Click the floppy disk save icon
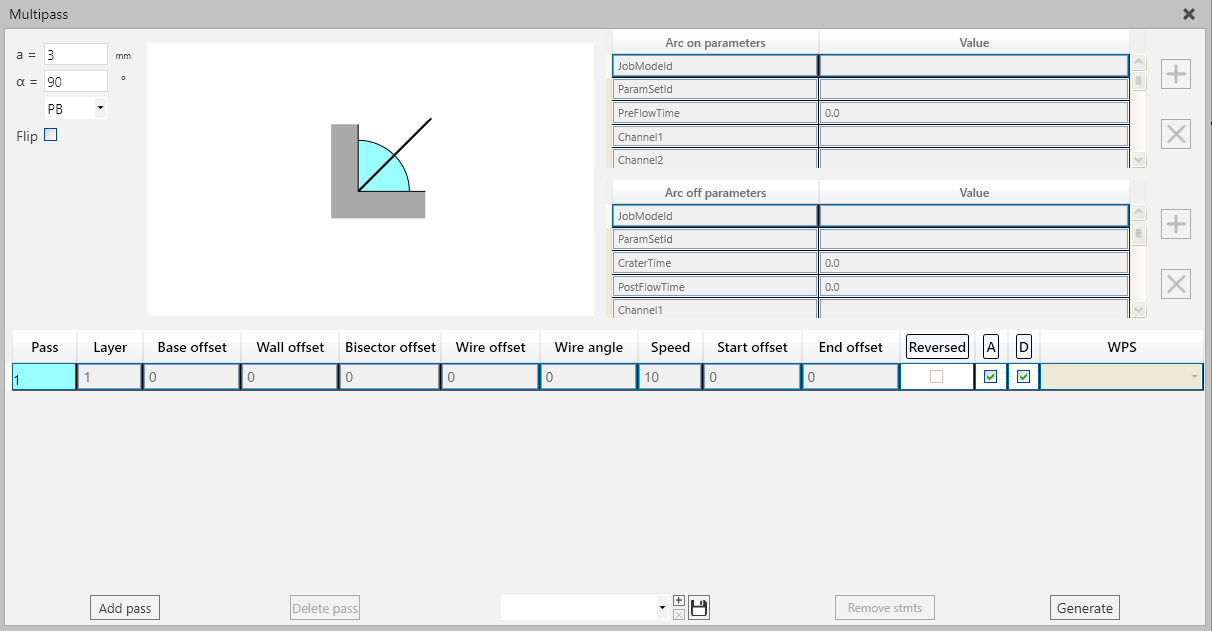The width and height of the screenshot is (1212, 631). tap(699, 608)
